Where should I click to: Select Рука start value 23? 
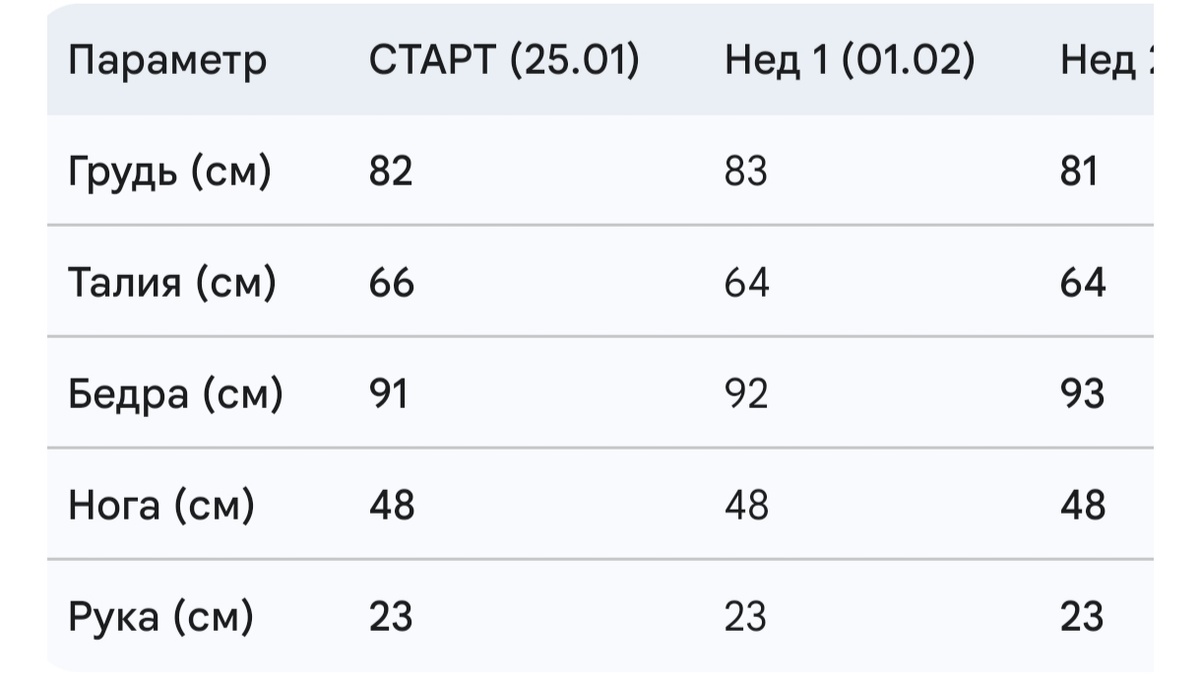tap(391, 616)
